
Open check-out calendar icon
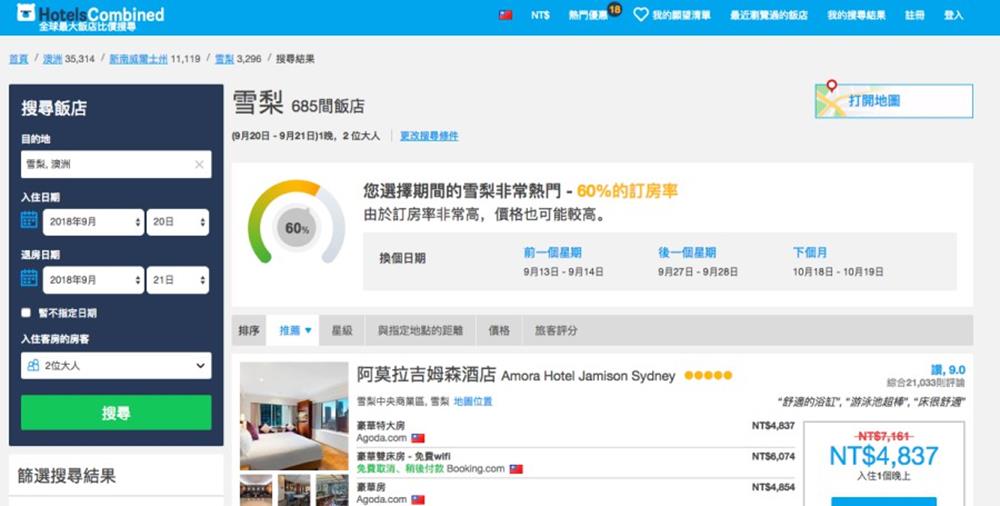pyautogui.click(x=29, y=278)
